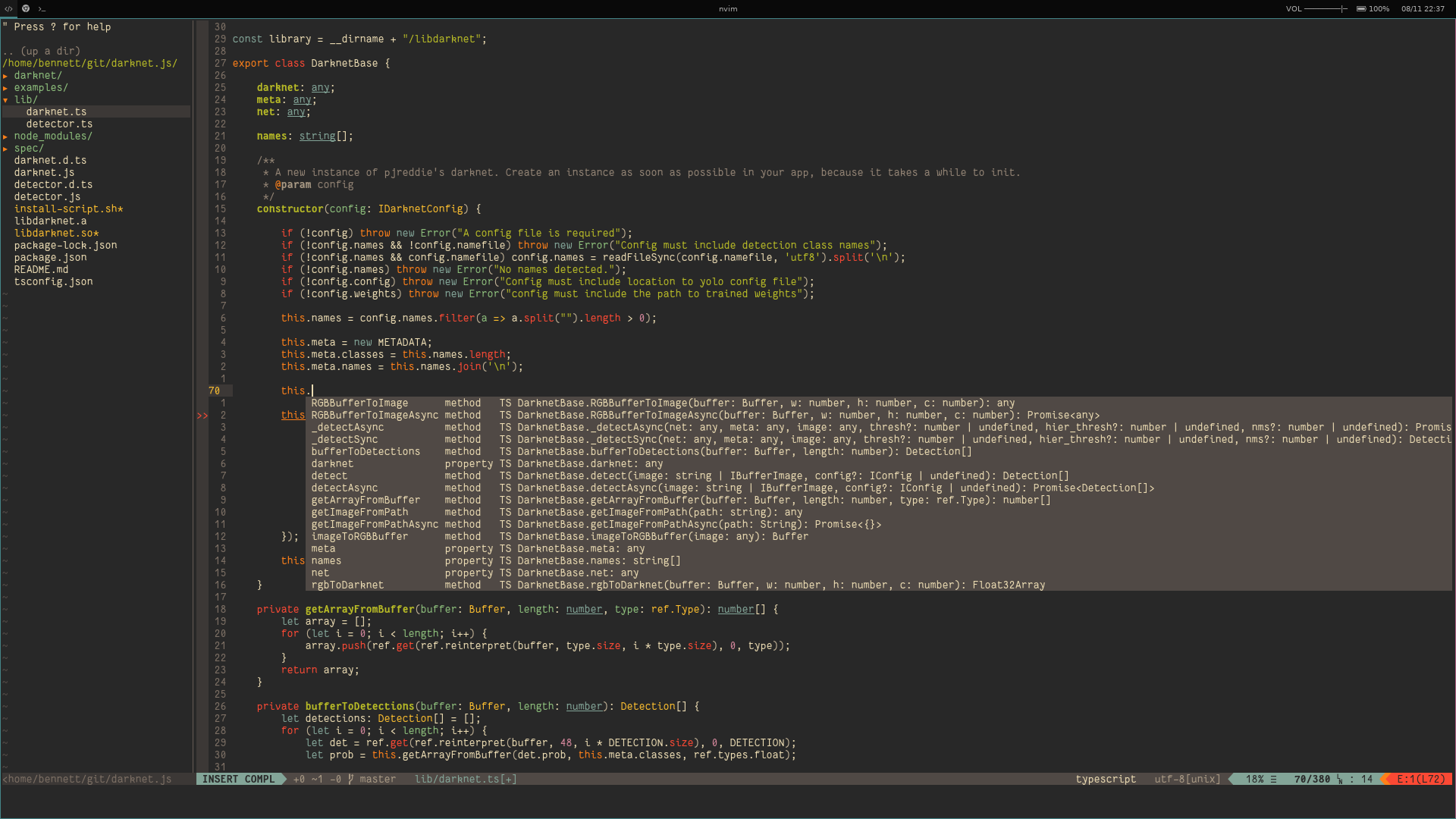This screenshot has width=1456, height=819.
Task: Click utf-8[unix] encoding in statusline
Action: pos(1188,779)
